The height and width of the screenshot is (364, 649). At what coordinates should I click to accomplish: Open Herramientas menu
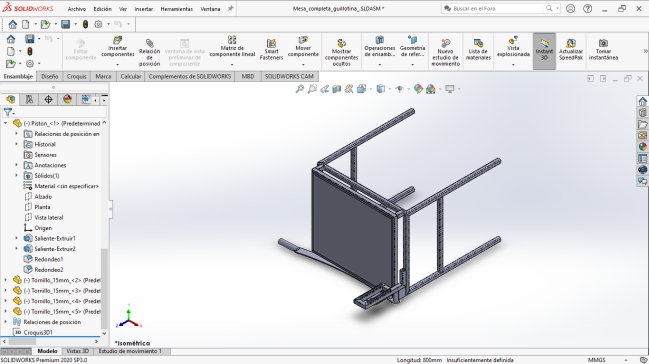[177, 9]
